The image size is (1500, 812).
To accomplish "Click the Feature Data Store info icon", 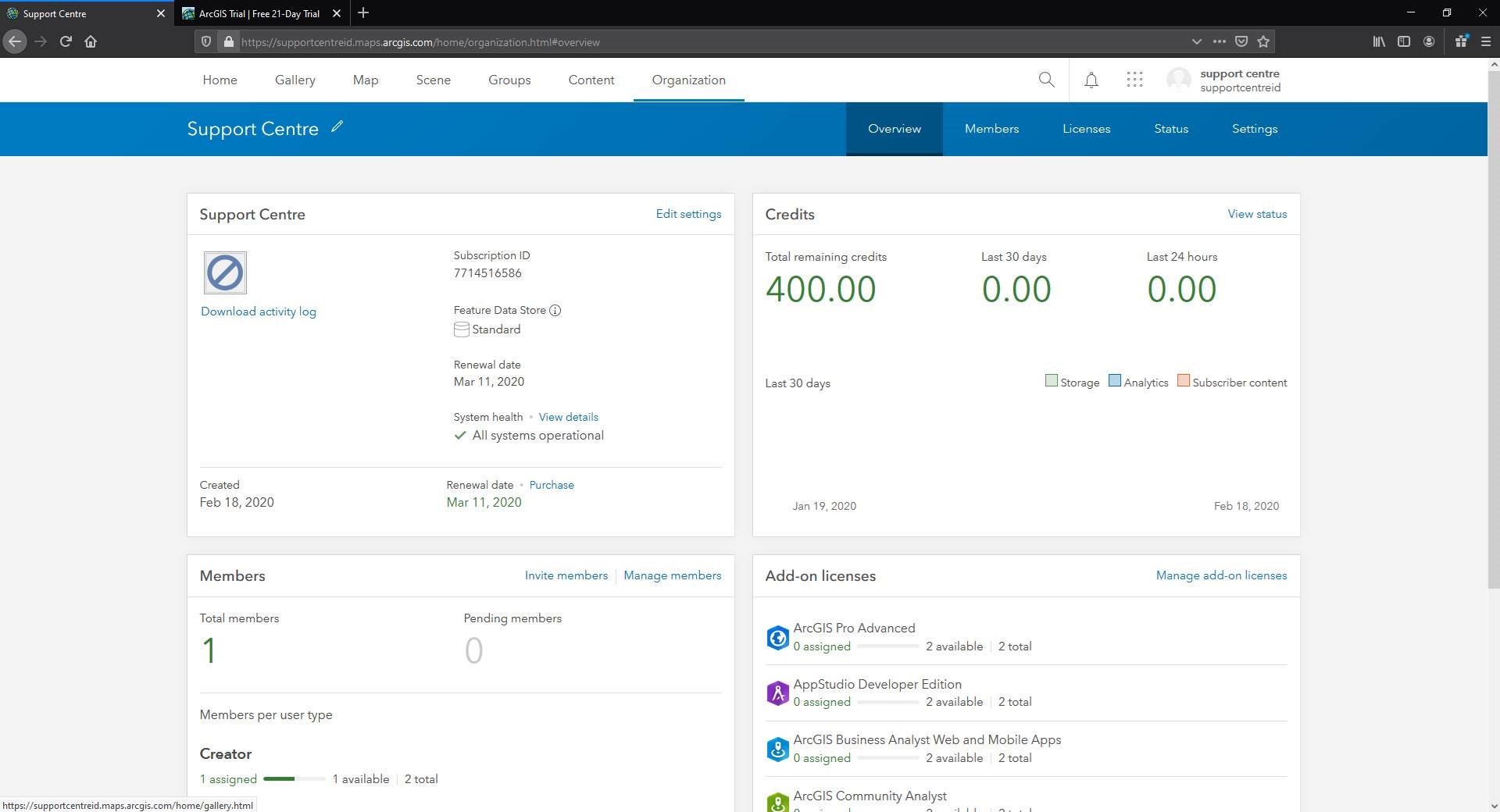I will tap(555, 310).
